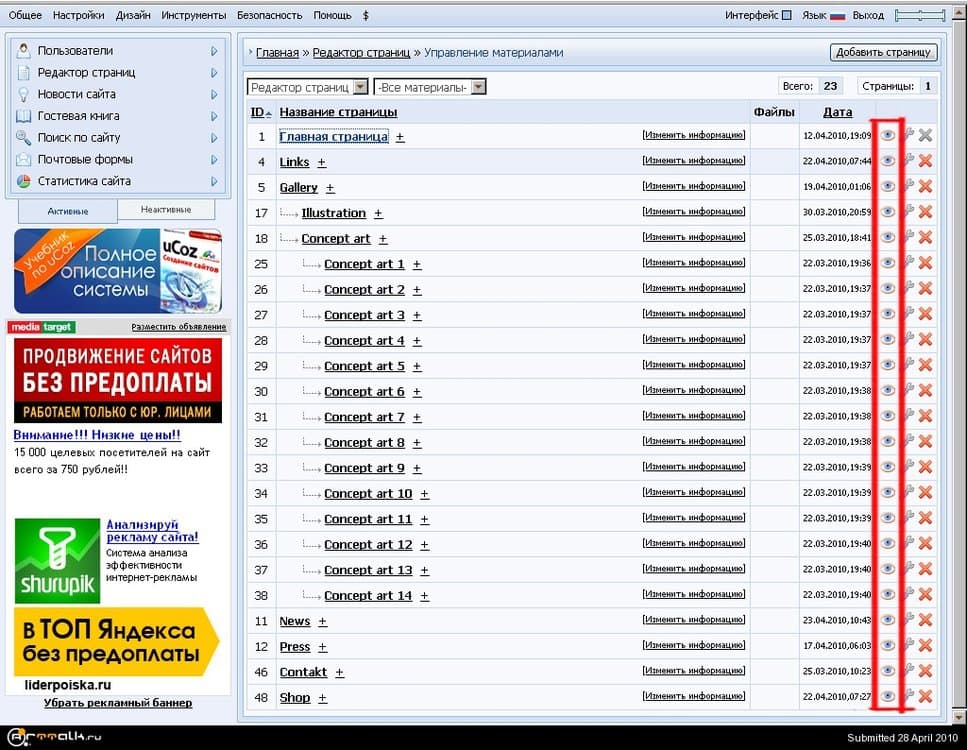Screen dimensions: 967x750
Task: Open the Все материалы filter dropdown
Action: coord(430,88)
